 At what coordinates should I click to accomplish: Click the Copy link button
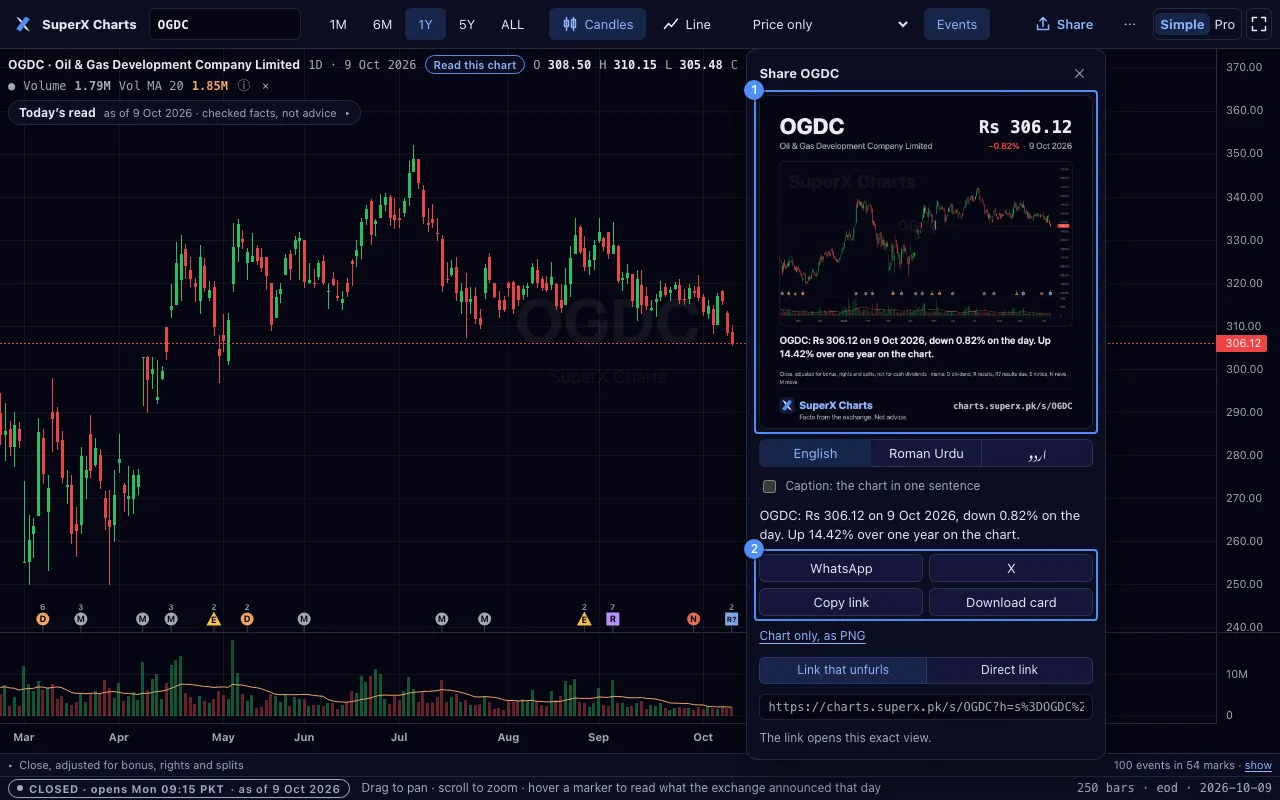pyautogui.click(x=841, y=602)
